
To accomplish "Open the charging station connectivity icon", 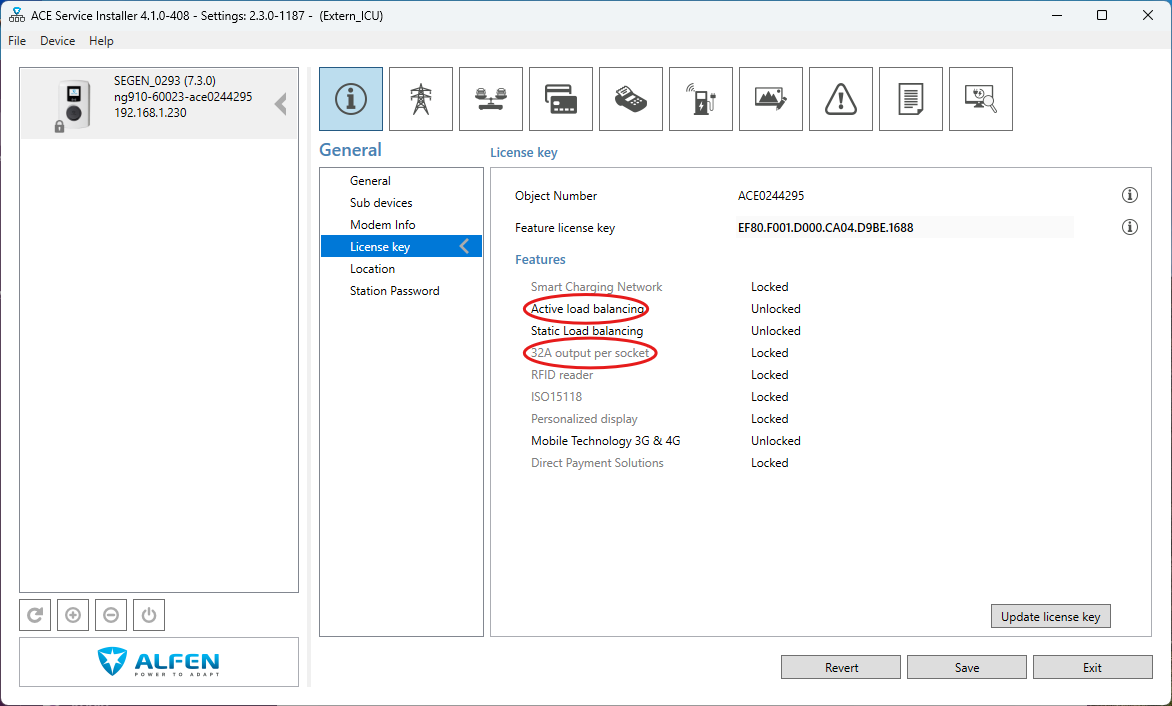I will point(701,99).
